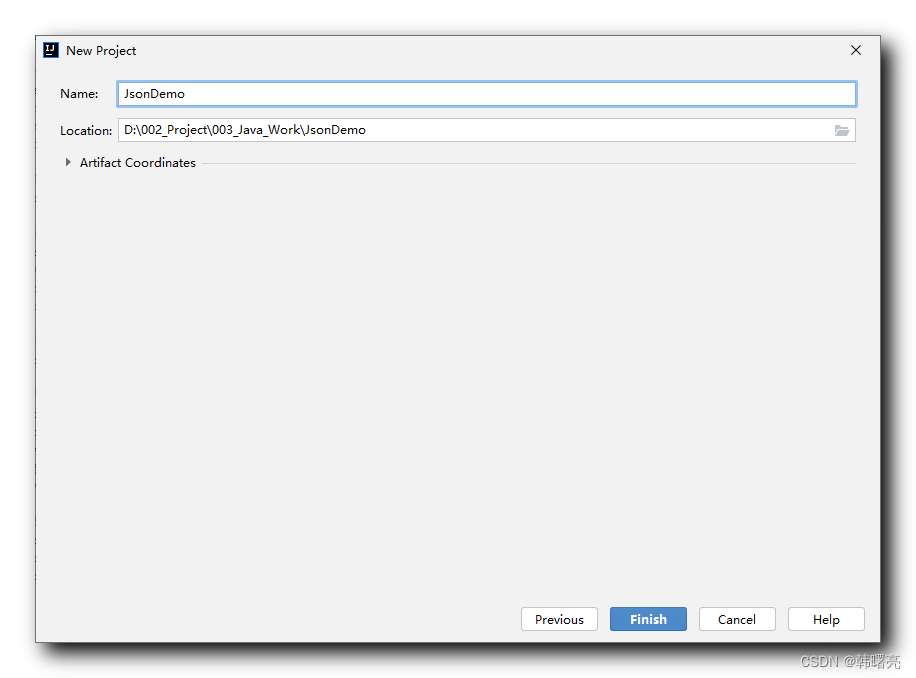The height and width of the screenshot is (678, 916).
Task: Open Help for New Project
Action: click(x=825, y=619)
